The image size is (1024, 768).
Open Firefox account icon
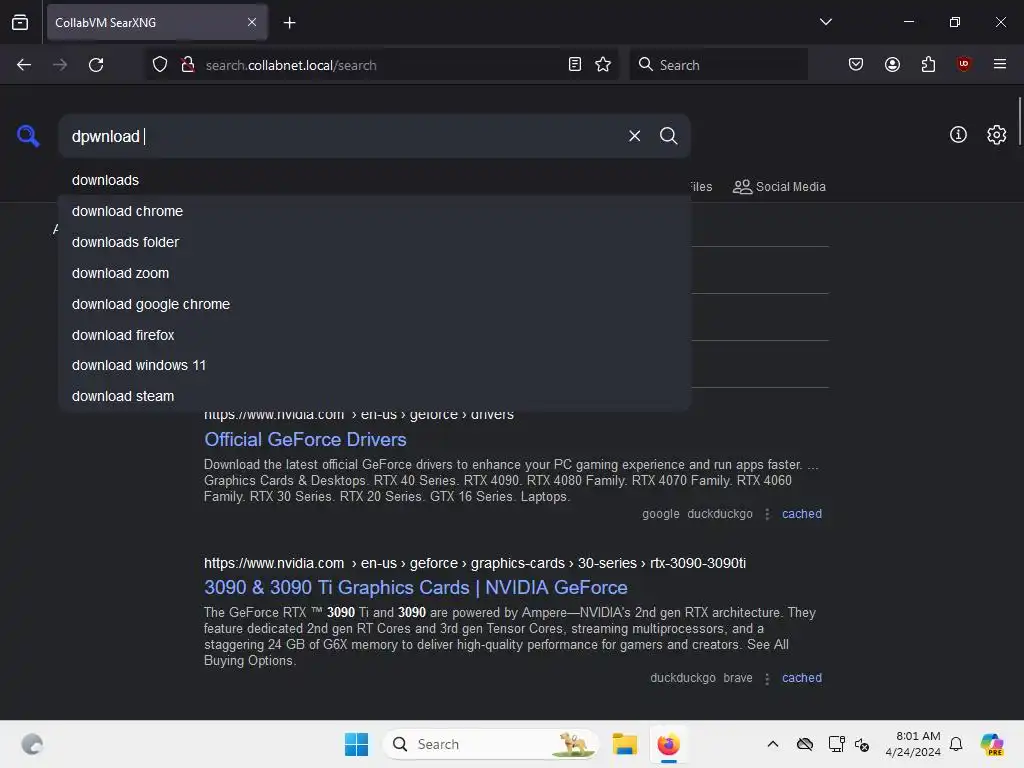[892, 65]
